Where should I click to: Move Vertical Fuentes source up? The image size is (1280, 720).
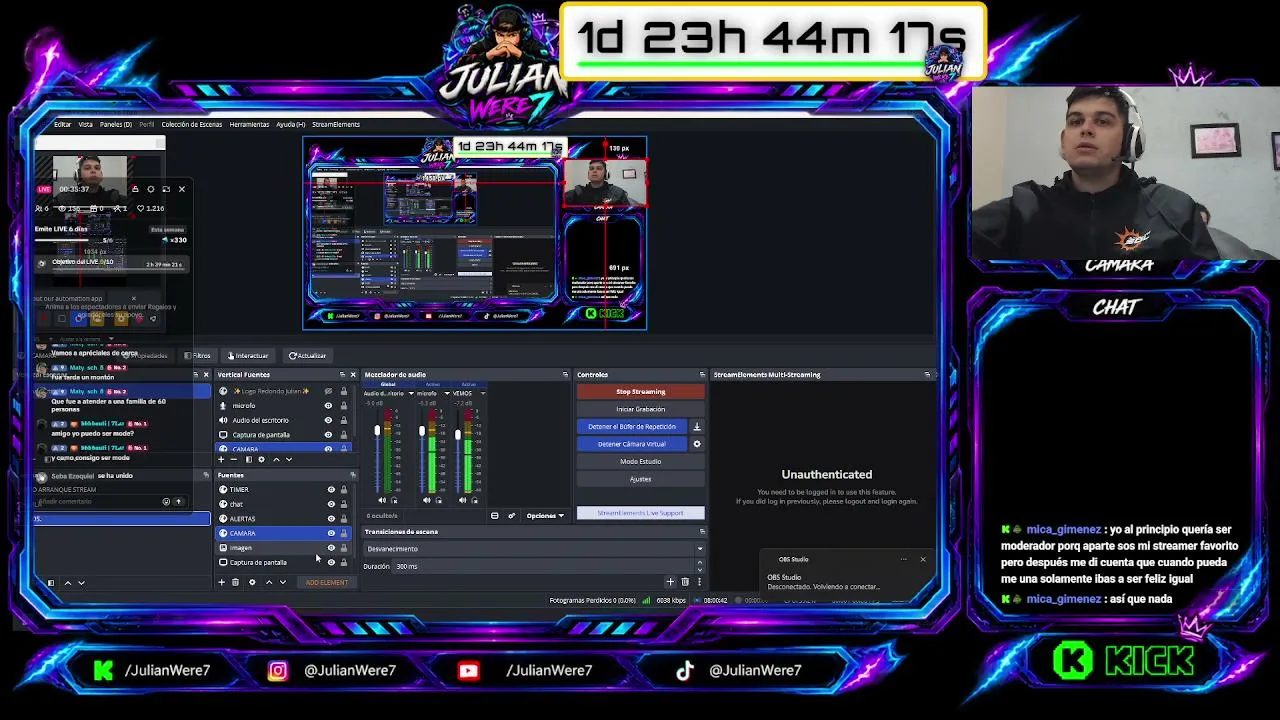tap(276, 459)
